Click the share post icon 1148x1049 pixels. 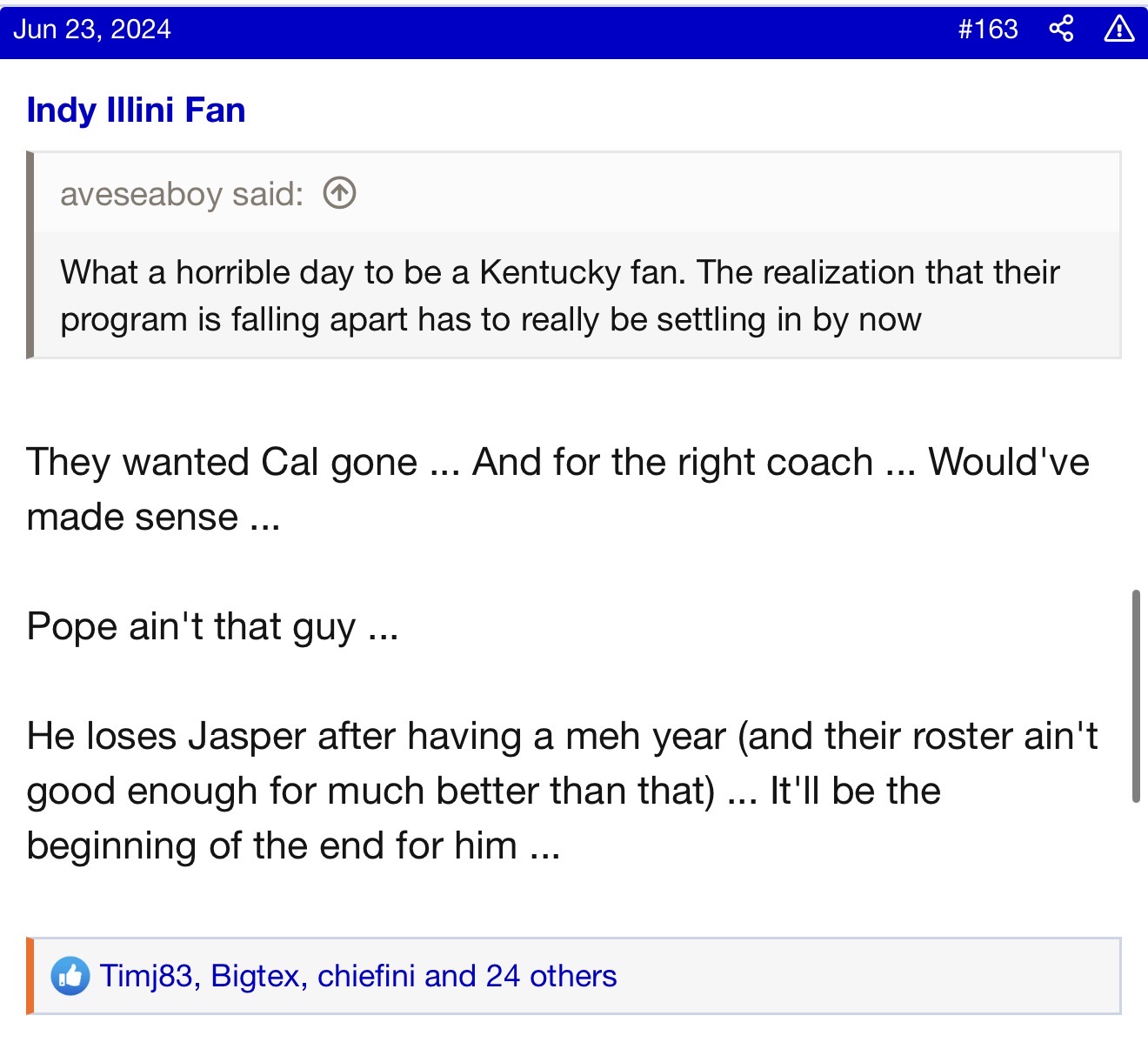1061,29
